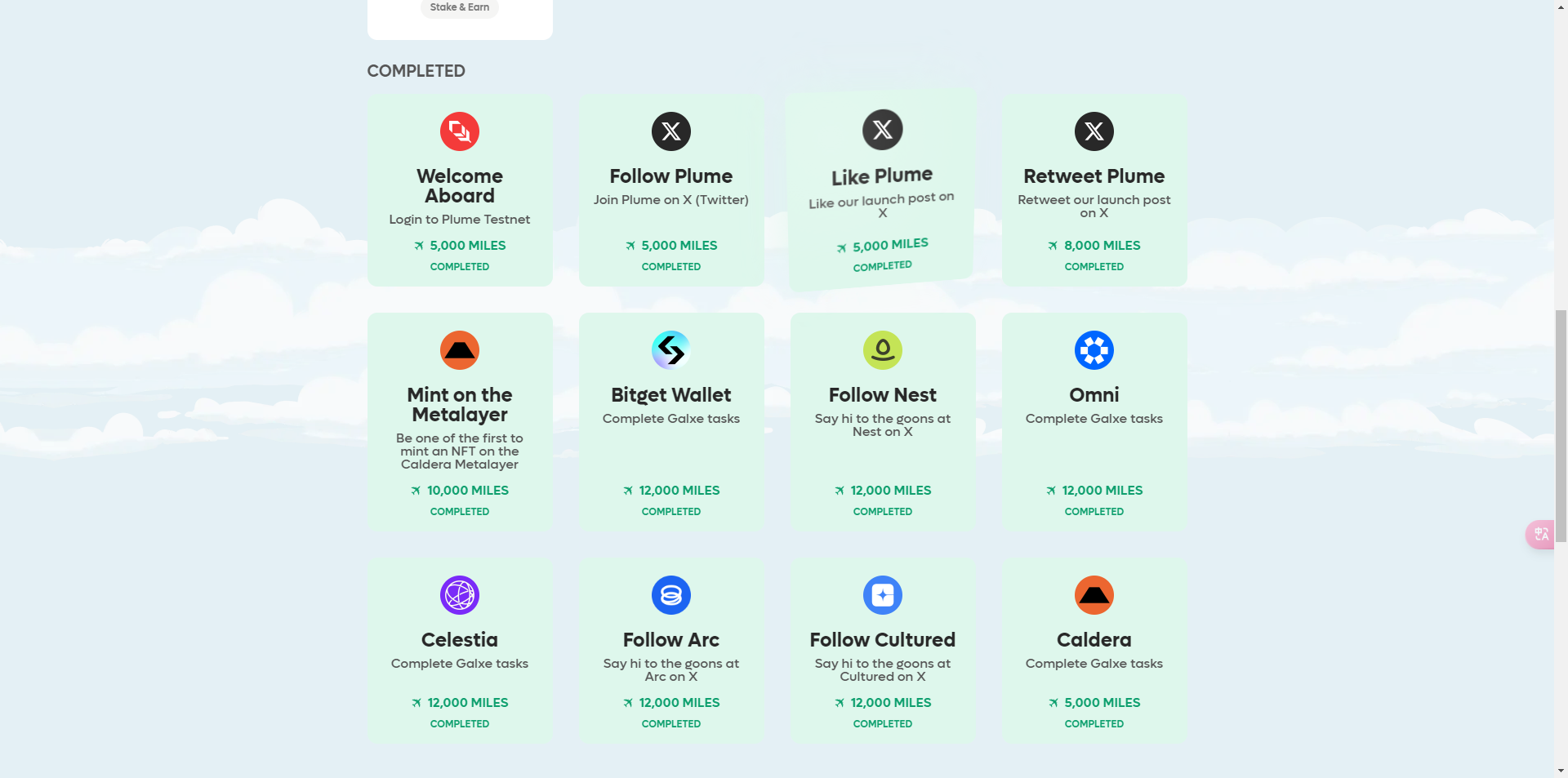Open the Like Plume card title
This screenshot has width=1568, height=778.
coord(882,176)
